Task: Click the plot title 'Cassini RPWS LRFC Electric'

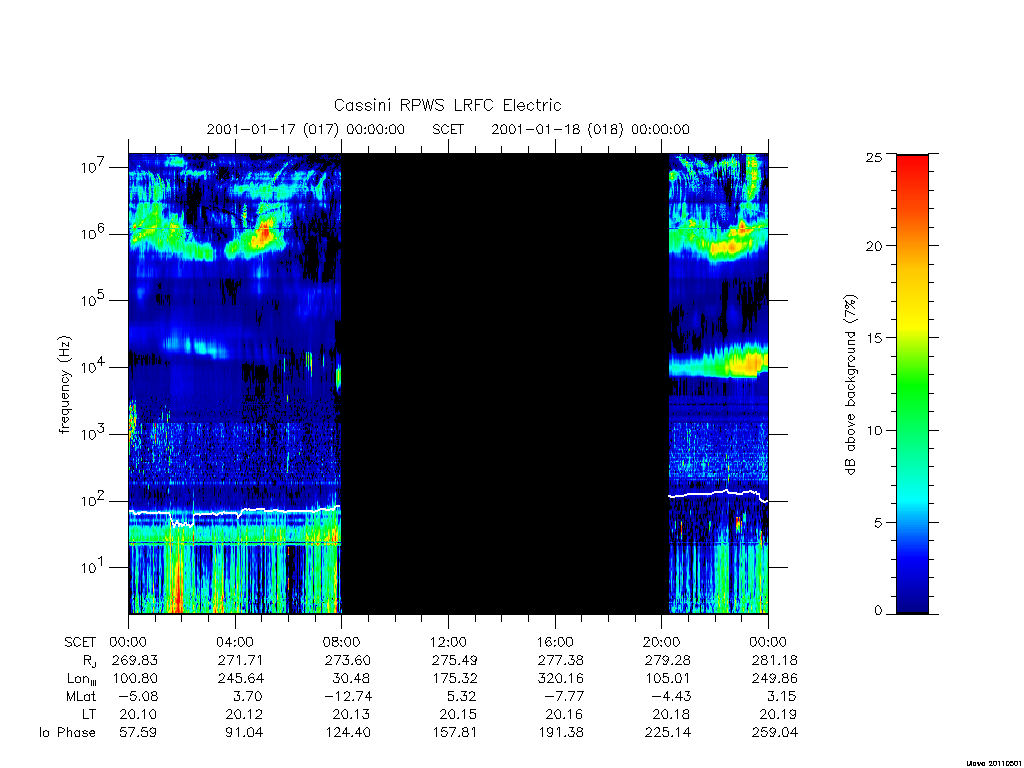Action: click(x=447, y=105)
